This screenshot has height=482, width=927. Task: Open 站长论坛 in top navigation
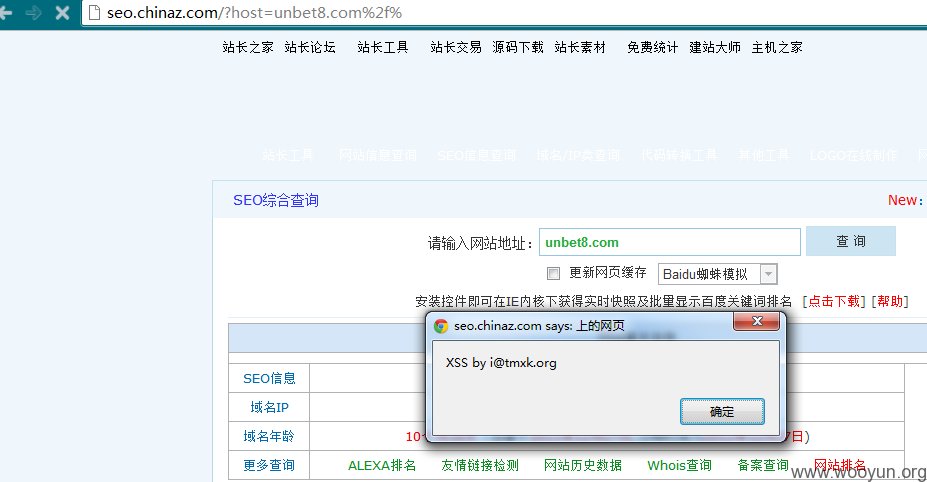pyautogui.click(x=310, y=47)
